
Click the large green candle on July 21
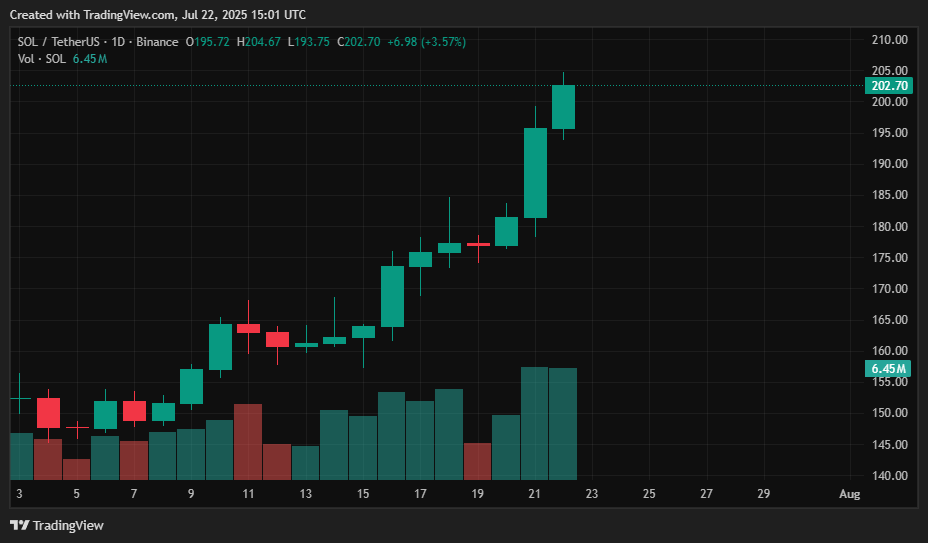pos(535,172)
